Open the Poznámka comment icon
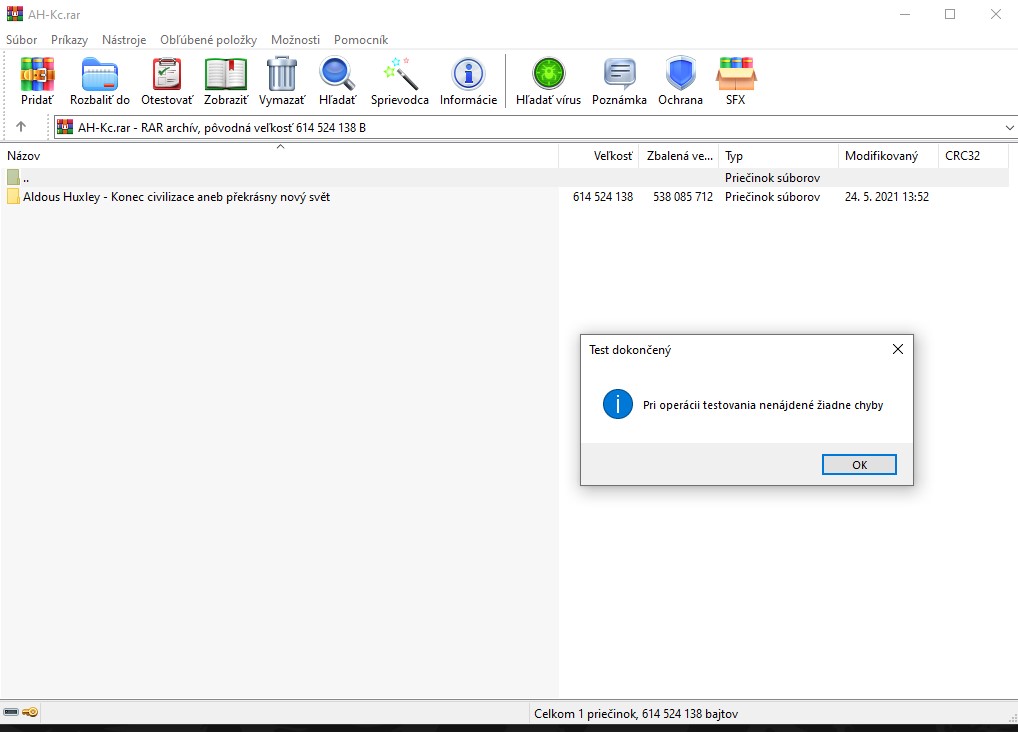 pyautogui.click(x=619, y=73)
